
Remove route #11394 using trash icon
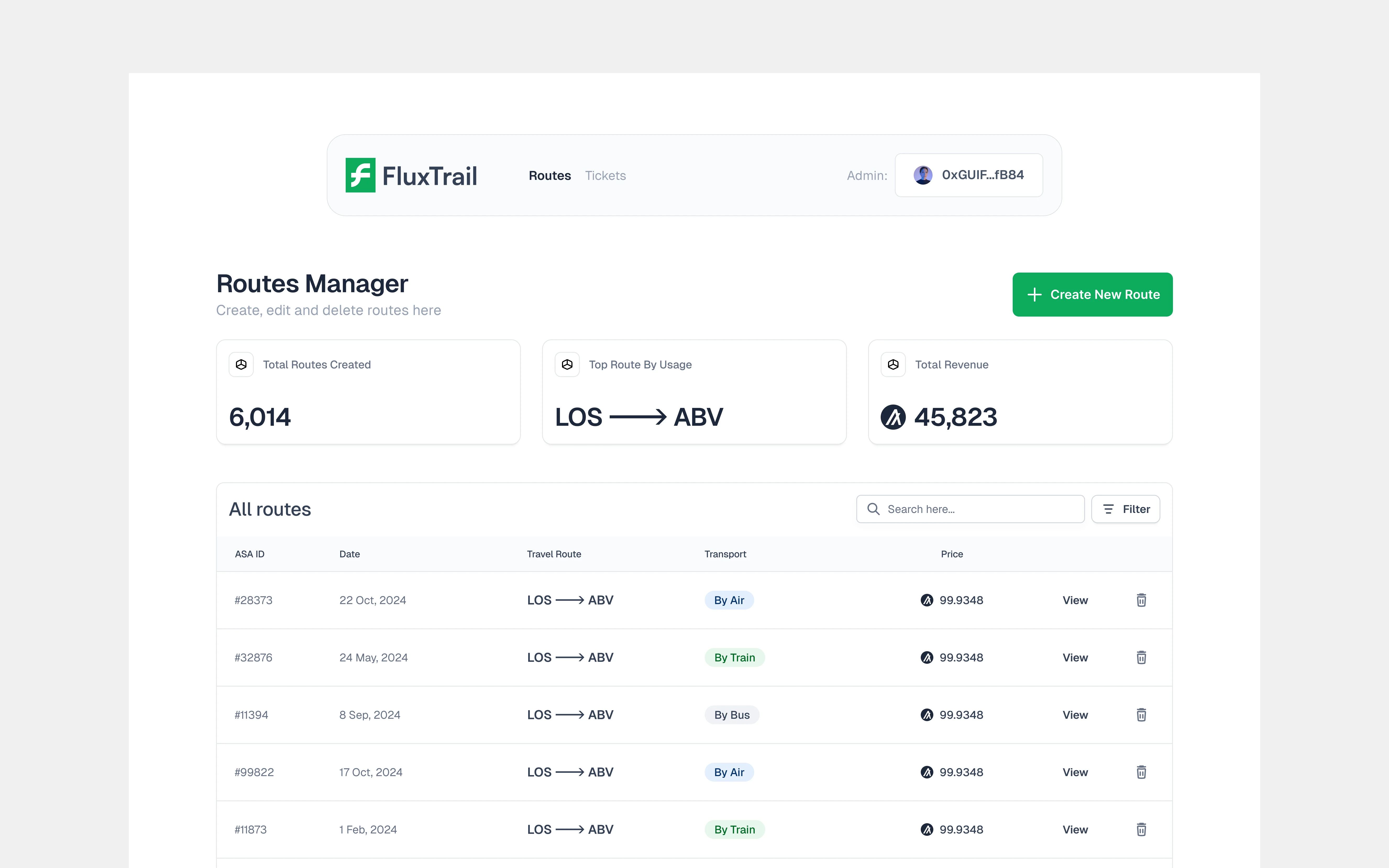[x=1141, y=715]
